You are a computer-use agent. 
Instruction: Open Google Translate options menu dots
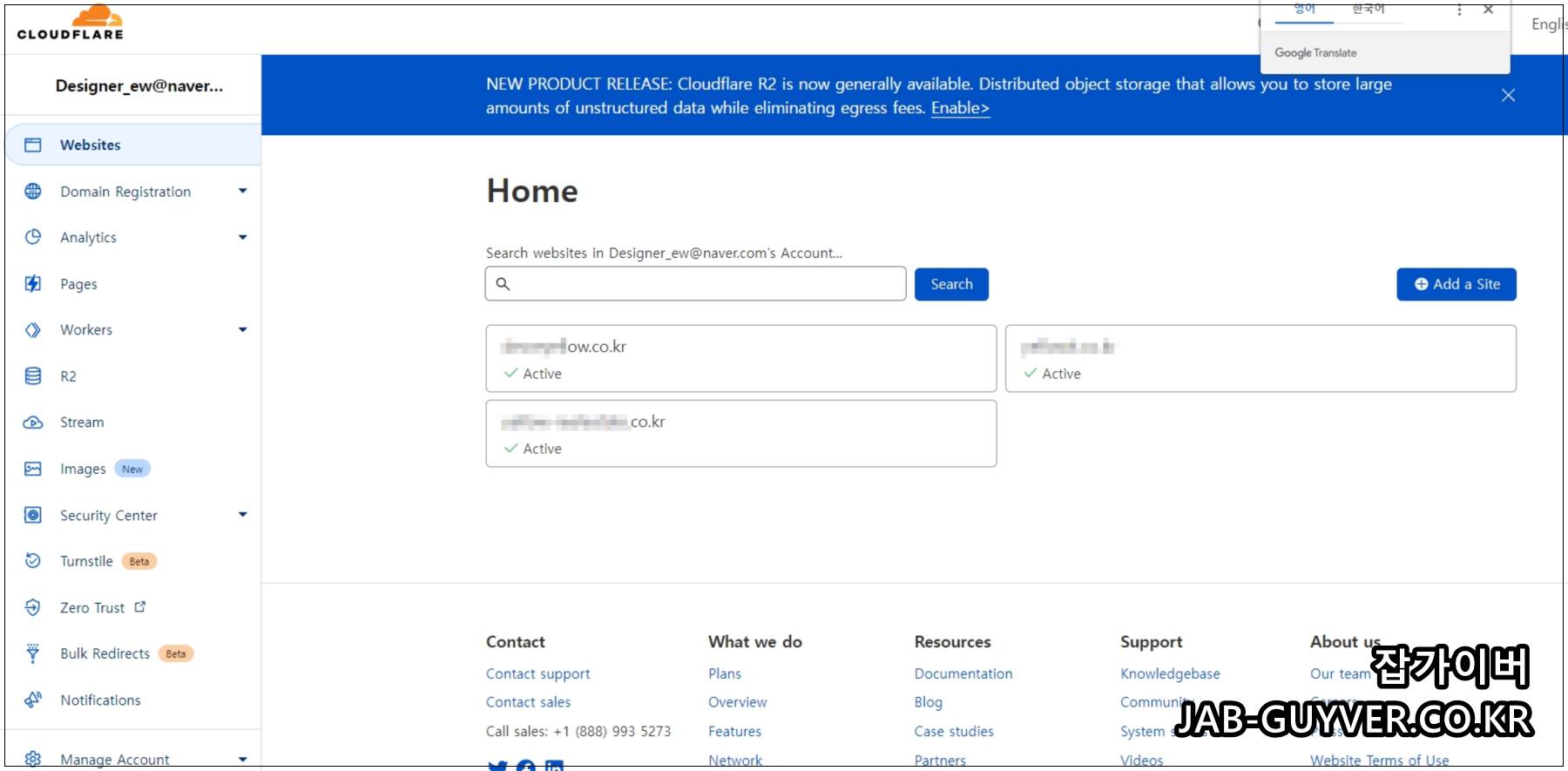click(1459, 10)
